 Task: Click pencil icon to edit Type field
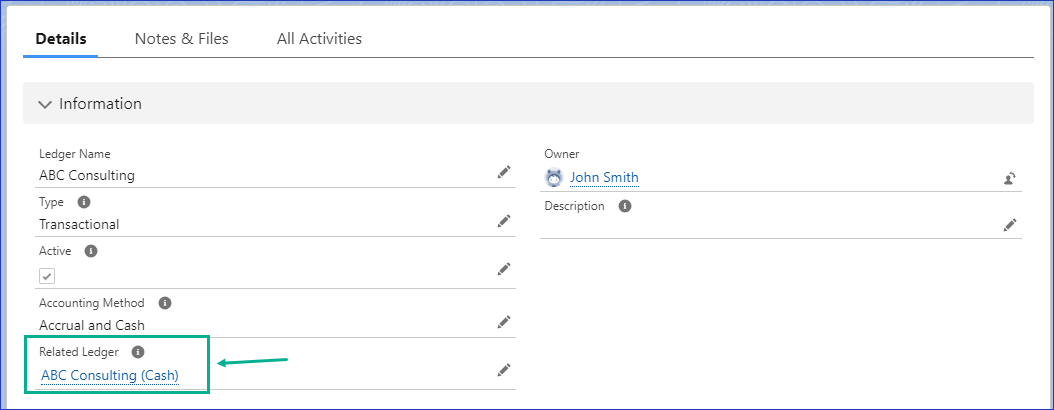[x=504, y=222]
